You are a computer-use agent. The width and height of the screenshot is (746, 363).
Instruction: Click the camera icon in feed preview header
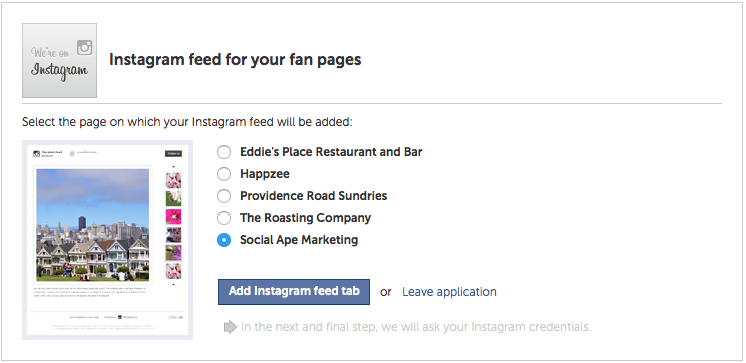37,154
